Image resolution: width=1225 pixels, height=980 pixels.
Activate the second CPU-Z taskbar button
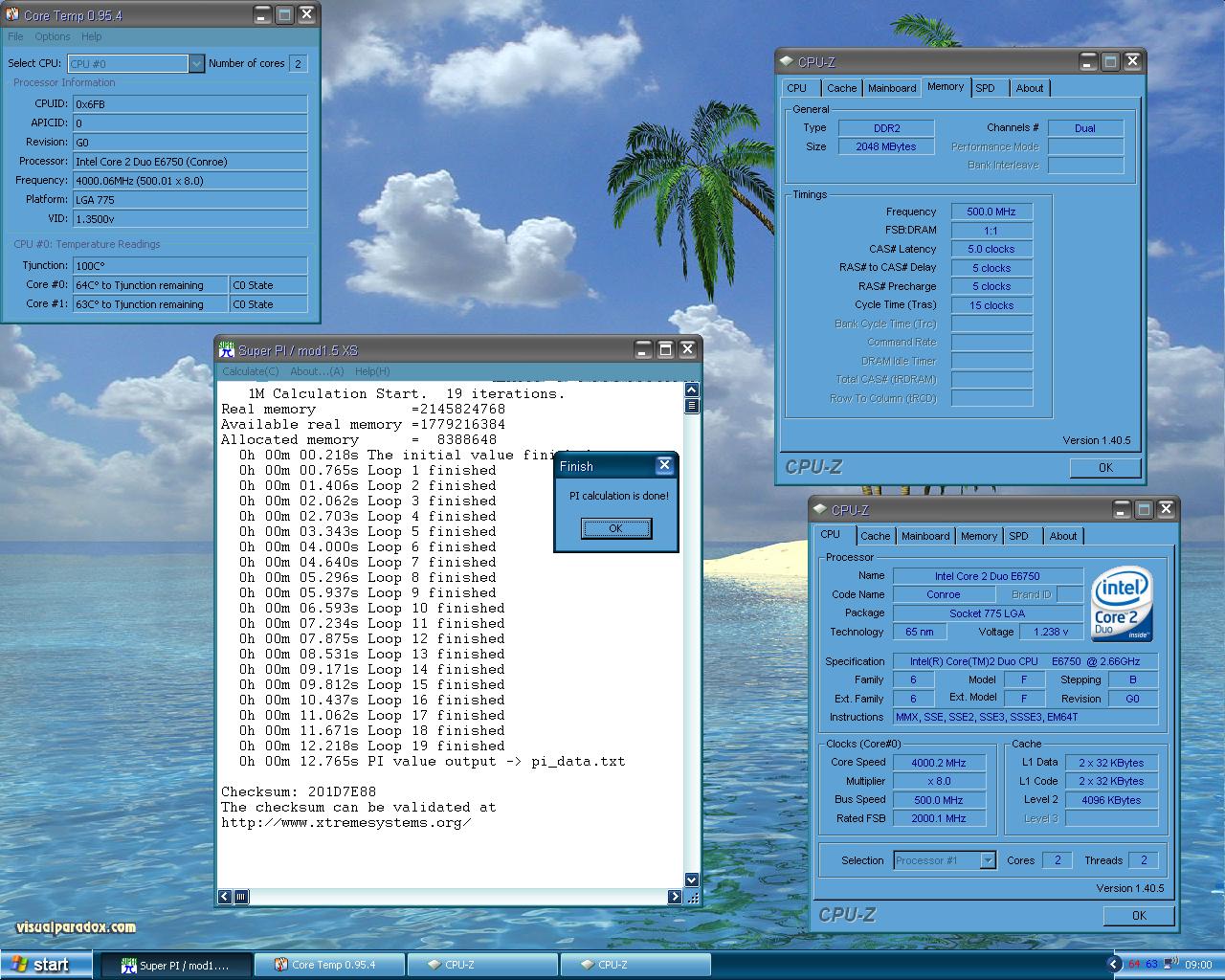(x=635, y=965)
